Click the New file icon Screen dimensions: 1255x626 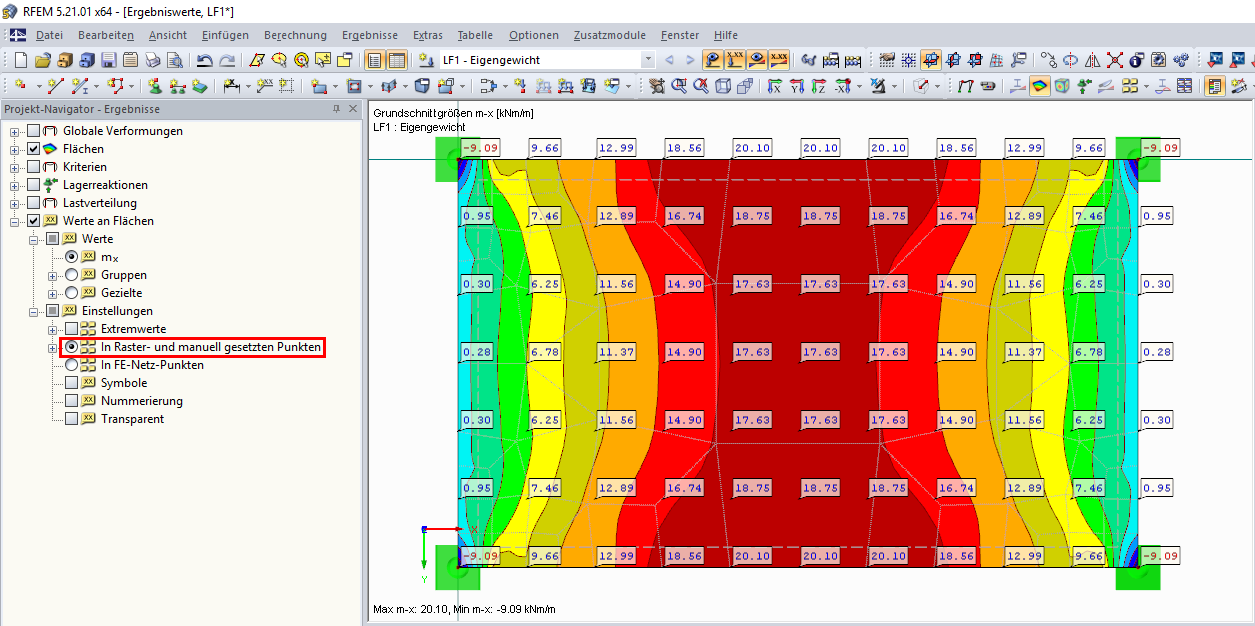pos(22,60)
